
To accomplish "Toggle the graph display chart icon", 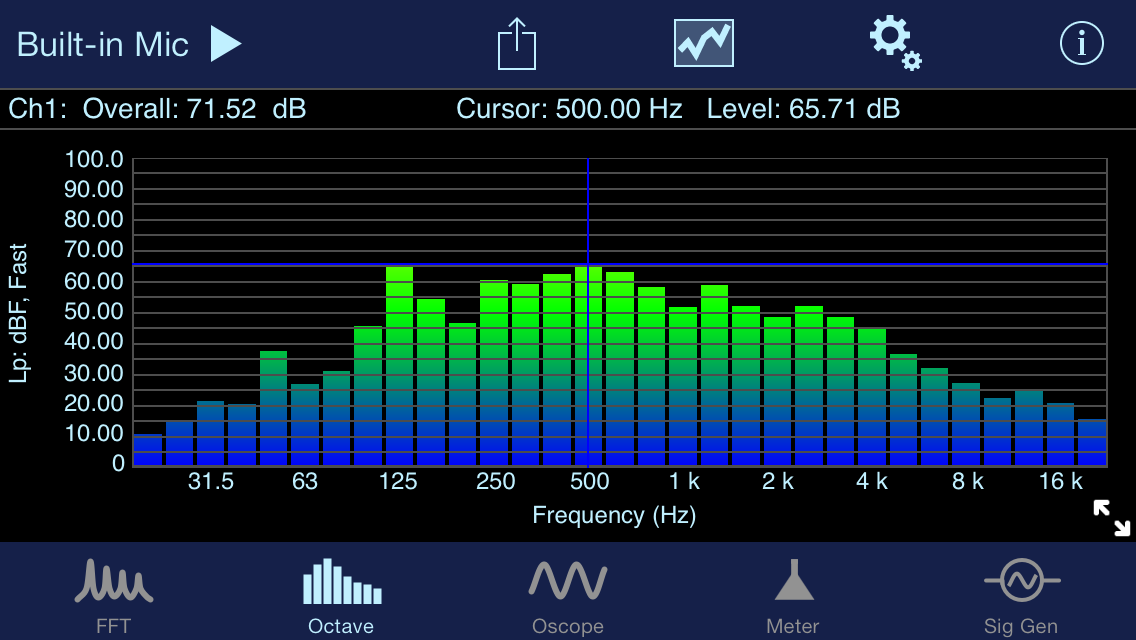I will point(703,43).
